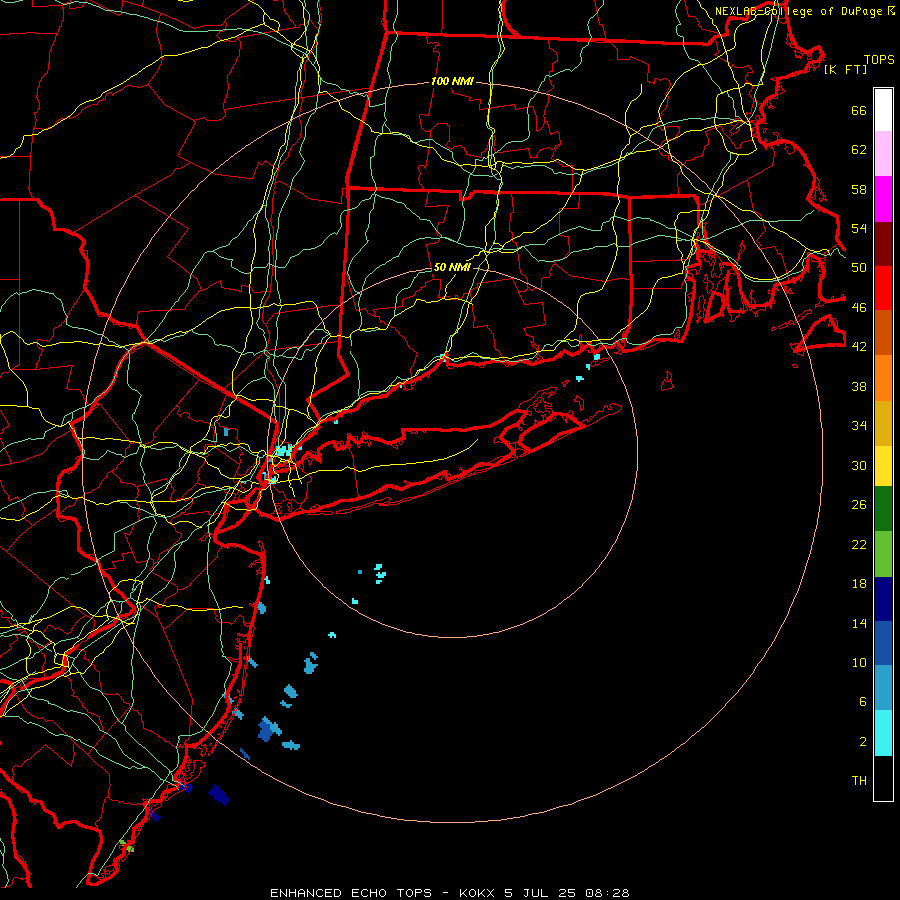Click the "54" legend value
This screenshot has height=900, width=900.
[859, 228]
